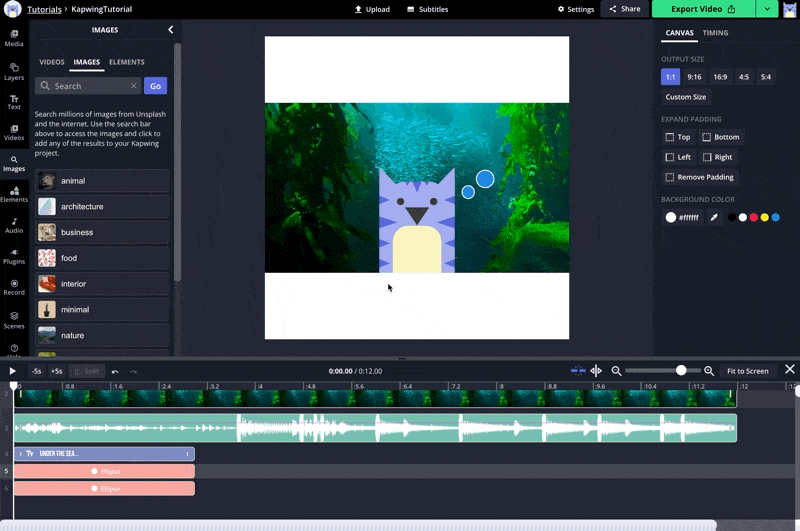Pick the eyedropper color tool
The height and width of the screenshot is (531, 800).
point(714,217)
